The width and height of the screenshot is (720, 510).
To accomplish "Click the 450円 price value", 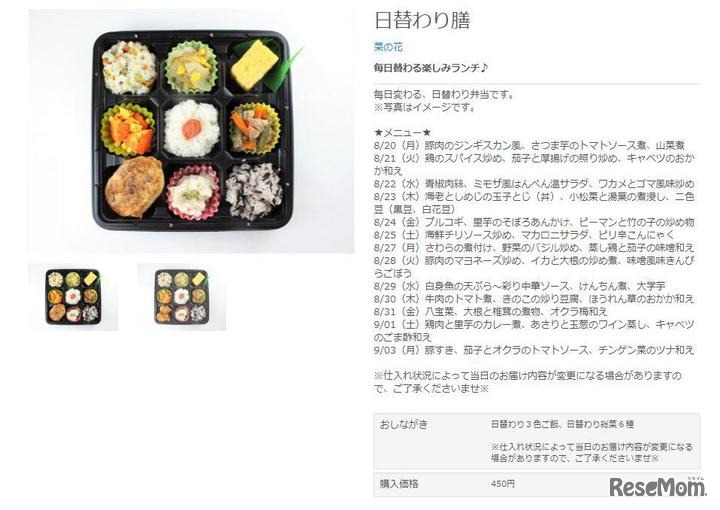I will click(x=503, y=484).
